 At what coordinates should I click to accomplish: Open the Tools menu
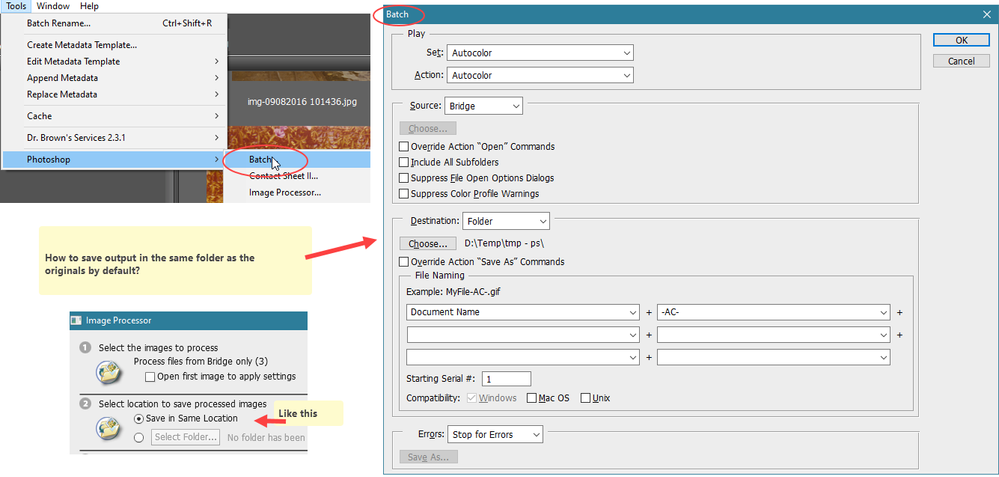click(16, 6)
